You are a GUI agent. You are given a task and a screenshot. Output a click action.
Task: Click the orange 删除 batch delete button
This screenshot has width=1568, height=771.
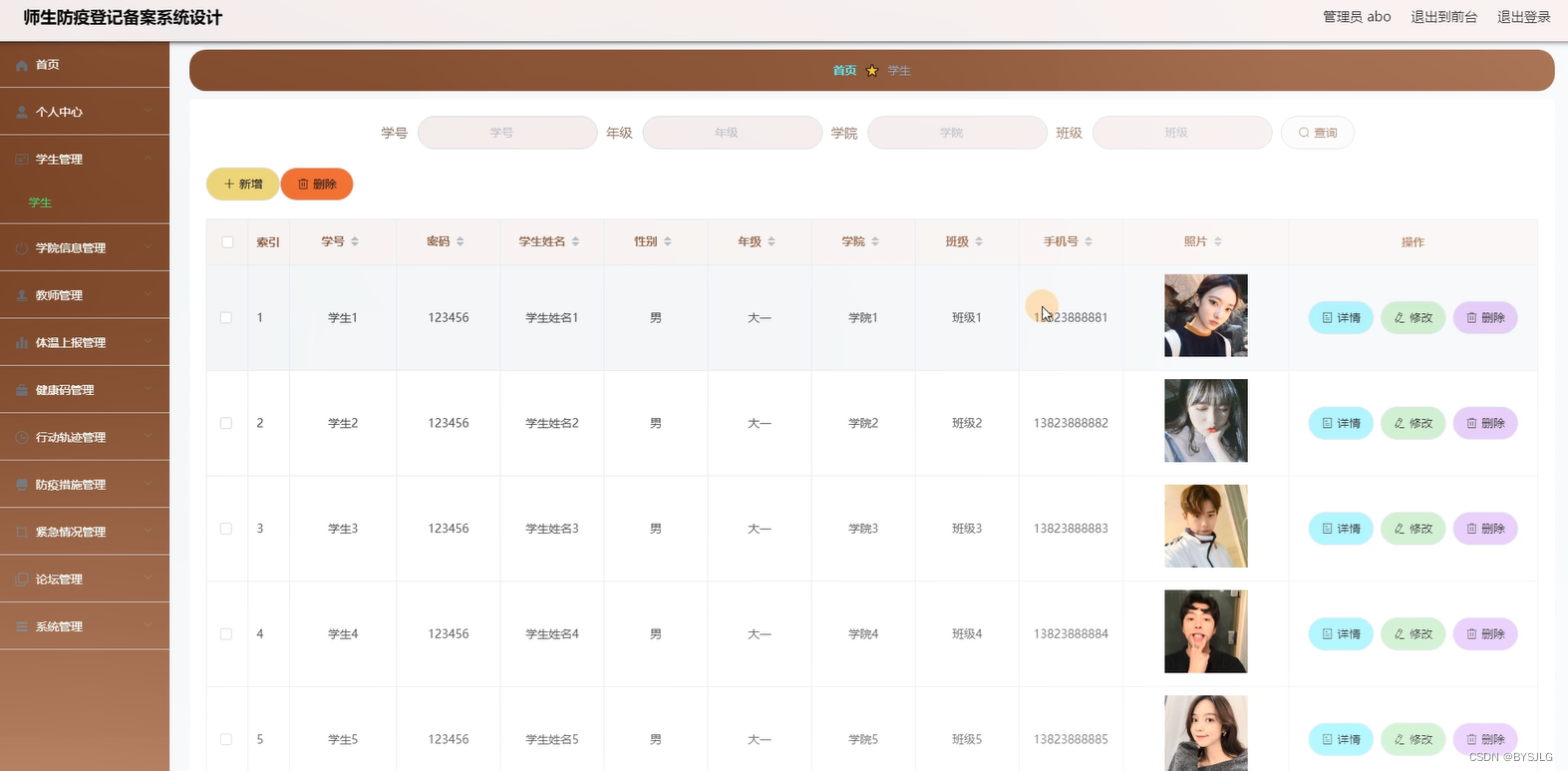click(317, 185)
